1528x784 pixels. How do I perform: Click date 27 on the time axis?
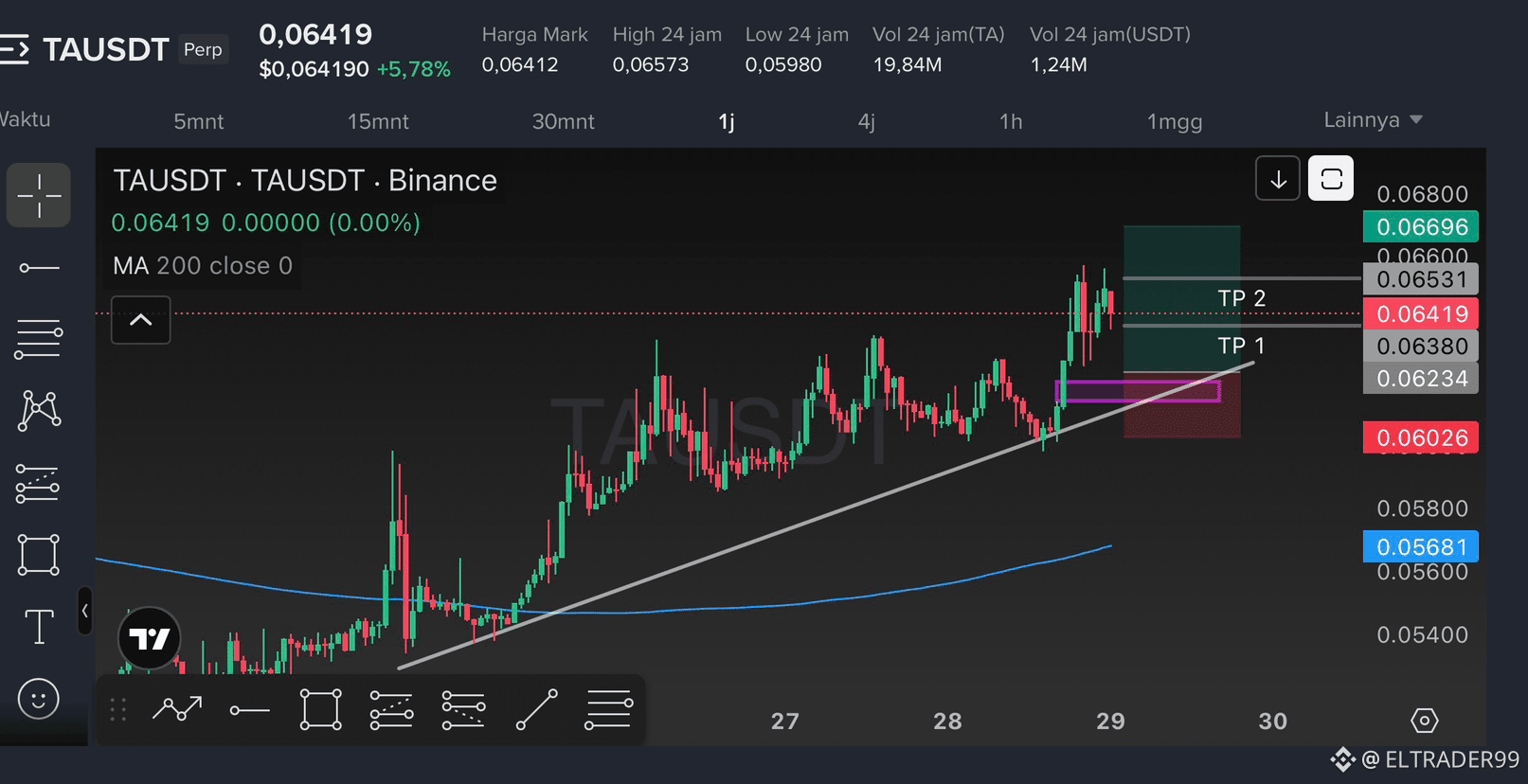(x=784, y=722)
